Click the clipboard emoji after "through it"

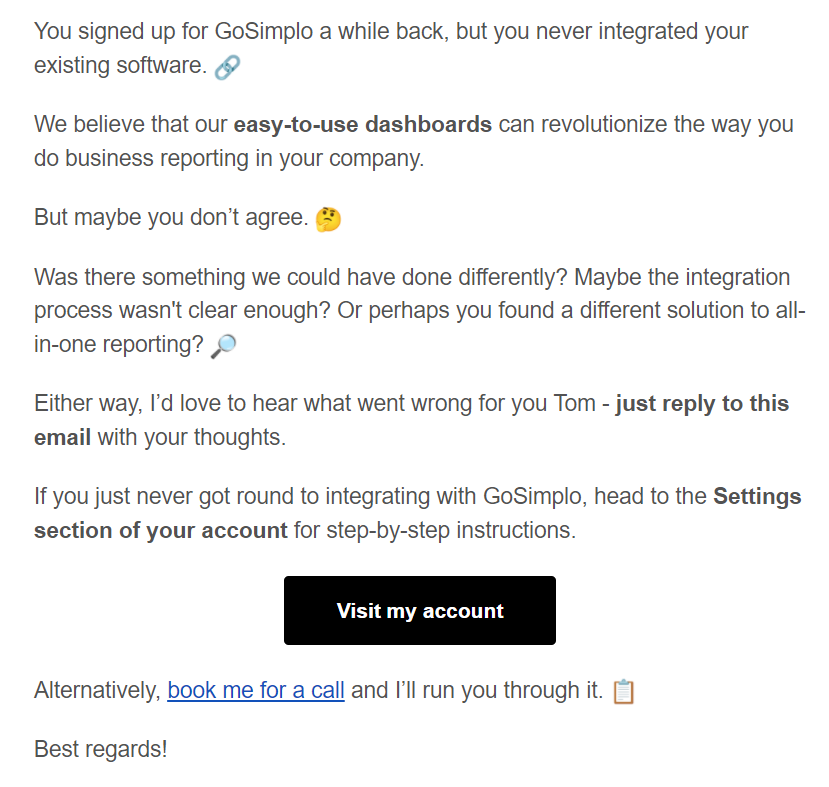(x=623, y=691)
